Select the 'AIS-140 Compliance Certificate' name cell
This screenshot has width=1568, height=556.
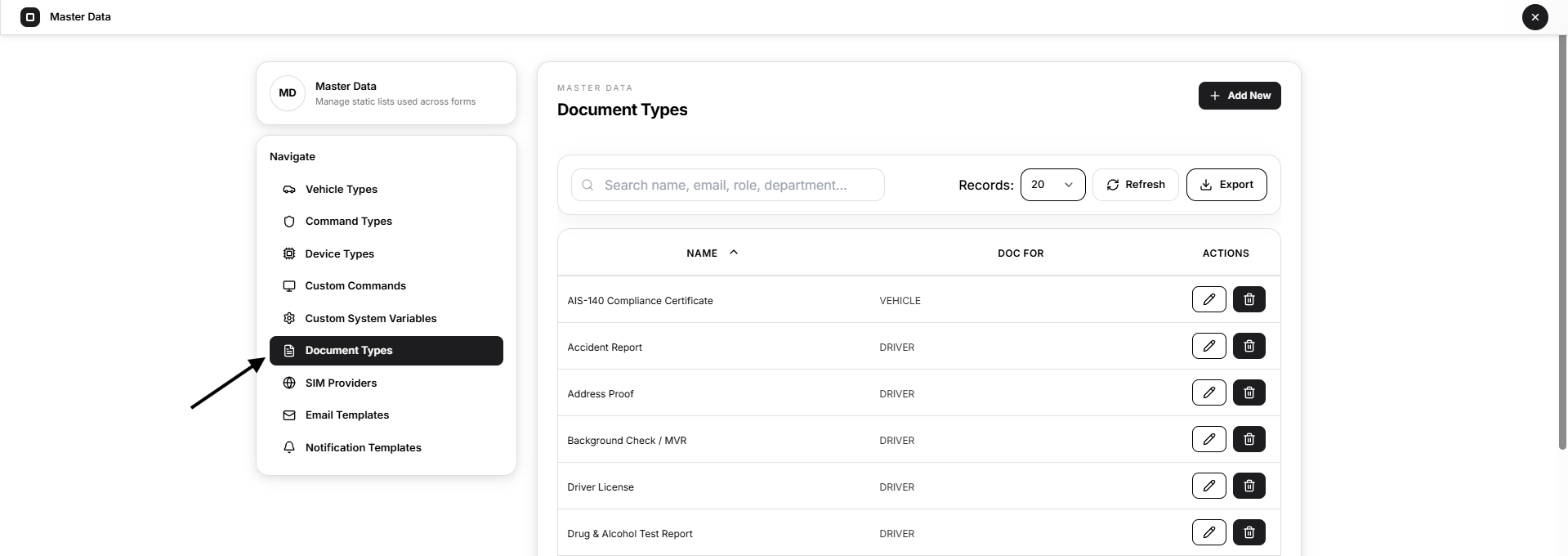(x=640, y=301)
